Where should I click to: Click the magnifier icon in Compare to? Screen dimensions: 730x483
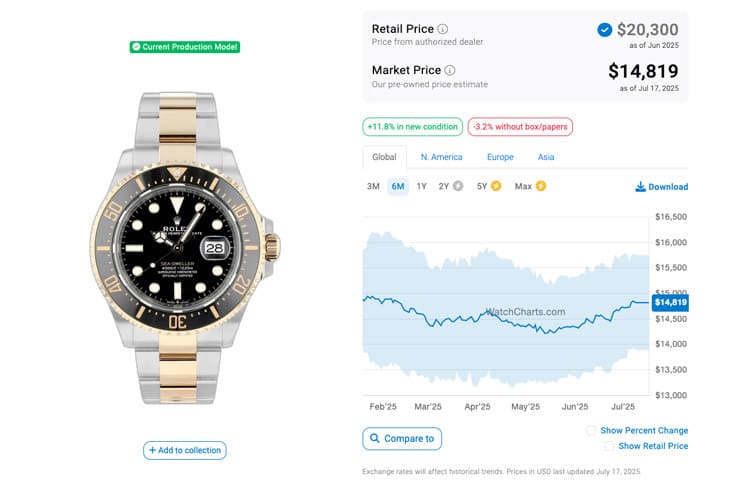click(x=374, y=438)
